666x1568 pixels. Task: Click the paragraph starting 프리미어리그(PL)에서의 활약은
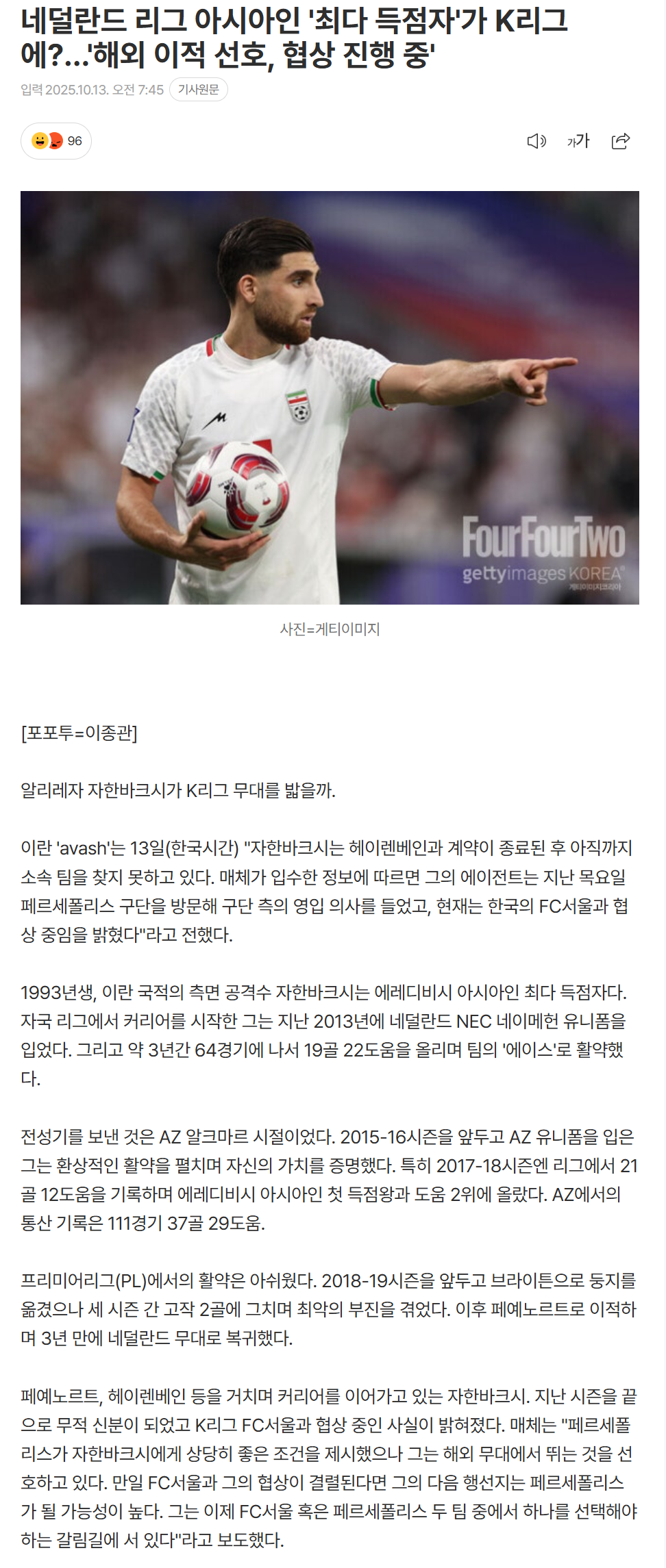pos(329,1309)
